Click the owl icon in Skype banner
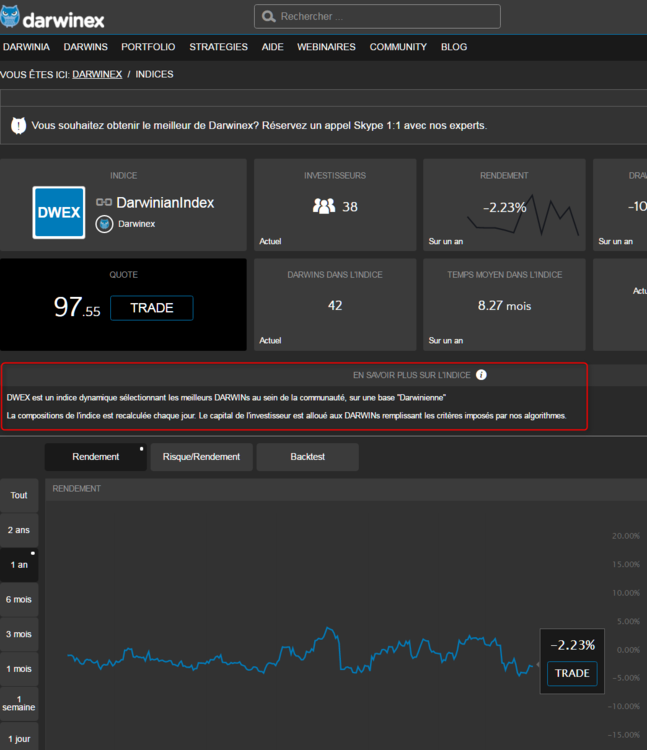647x750 pixels. pos(18,126)
